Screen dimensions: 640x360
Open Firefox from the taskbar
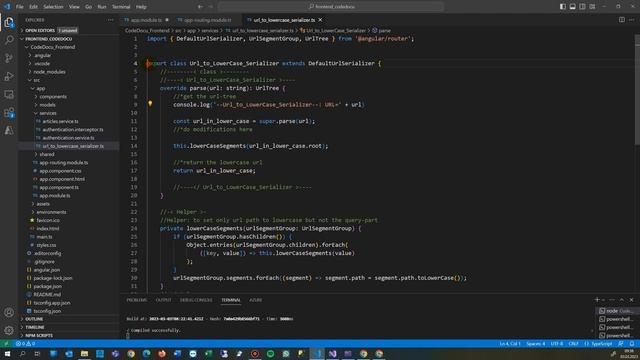point(162,353)
